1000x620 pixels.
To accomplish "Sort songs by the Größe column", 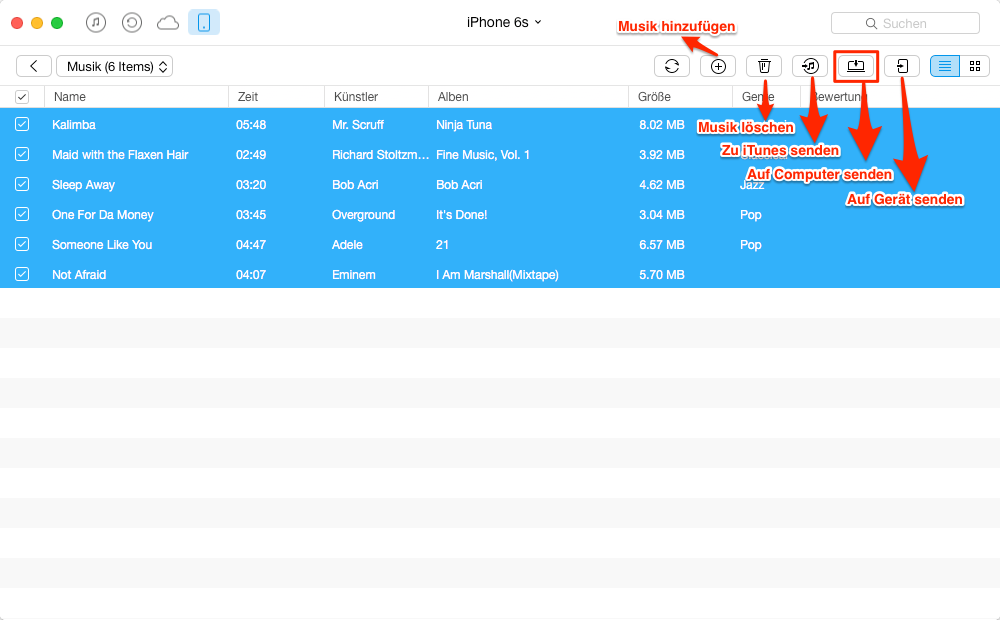I will click(x=680, y=97).
